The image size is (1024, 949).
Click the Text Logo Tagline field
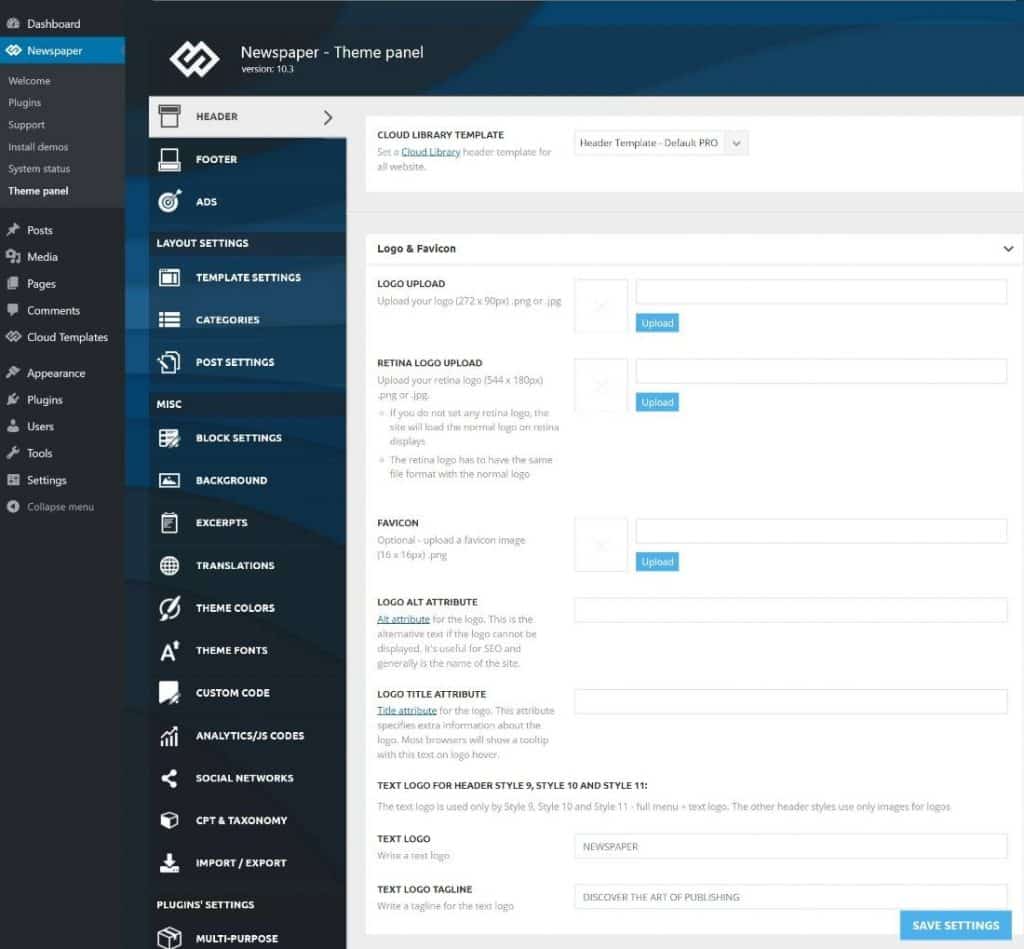click(x=790, y=897)
